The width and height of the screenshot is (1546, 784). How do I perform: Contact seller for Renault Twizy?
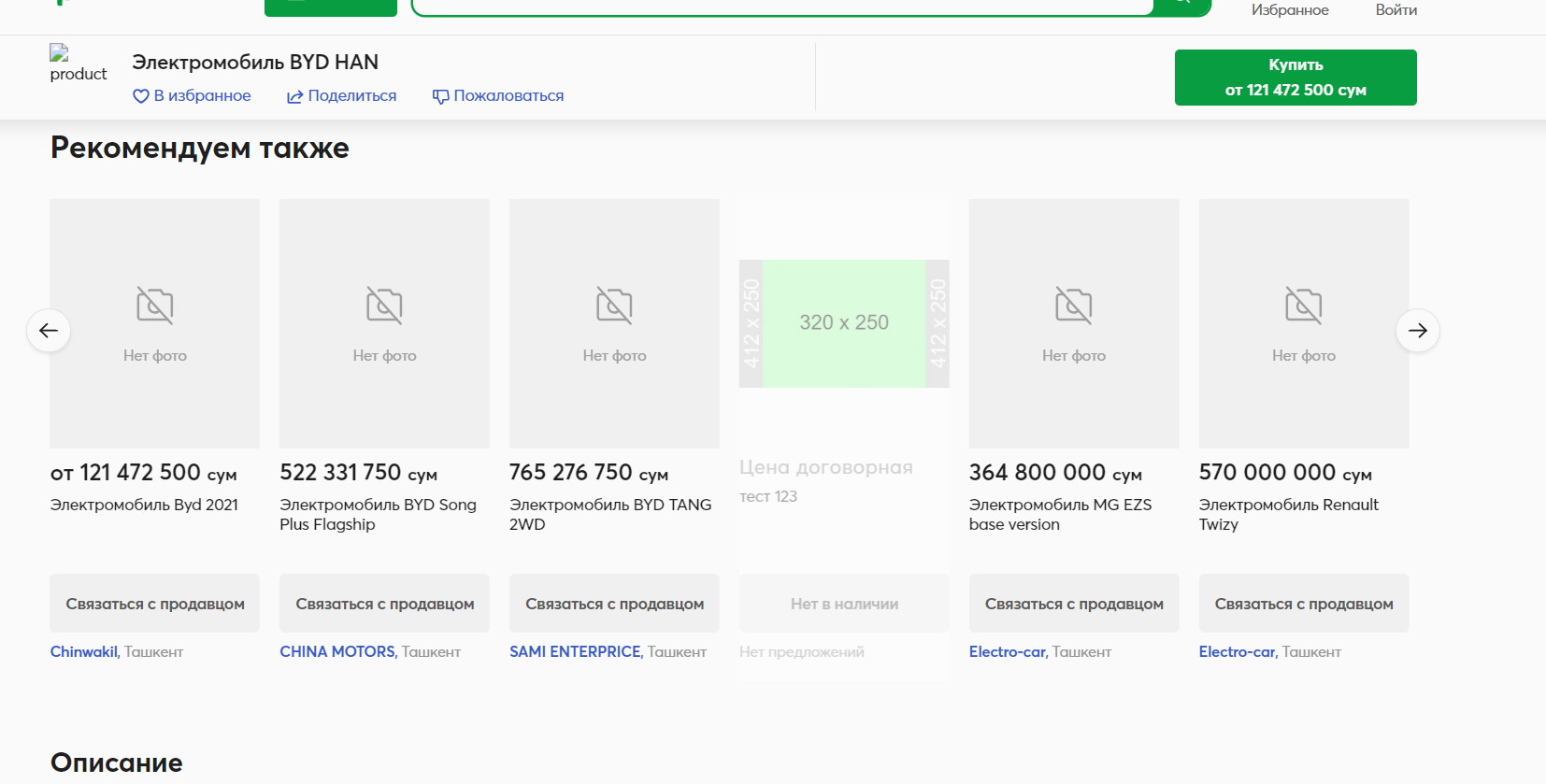1304,604
